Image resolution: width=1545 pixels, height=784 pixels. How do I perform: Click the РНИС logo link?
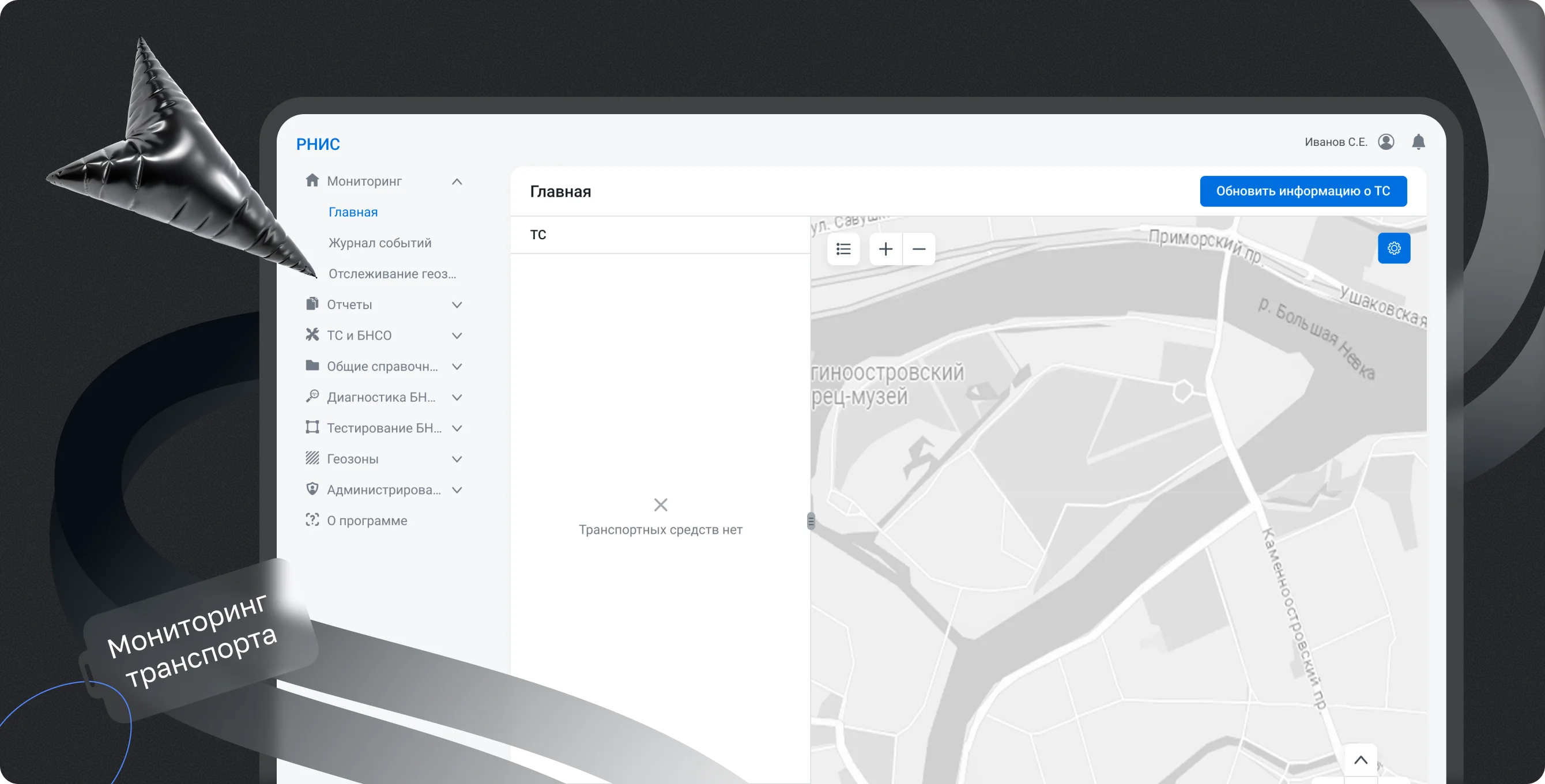318,144
